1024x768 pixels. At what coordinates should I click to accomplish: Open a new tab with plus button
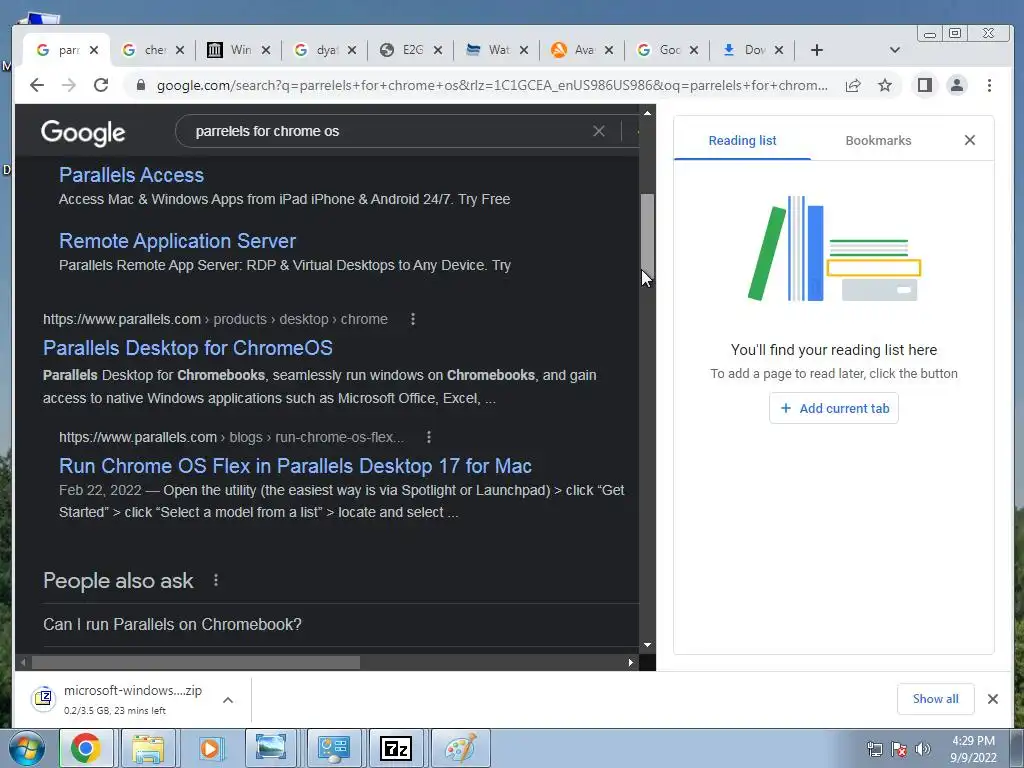[816, 50]
